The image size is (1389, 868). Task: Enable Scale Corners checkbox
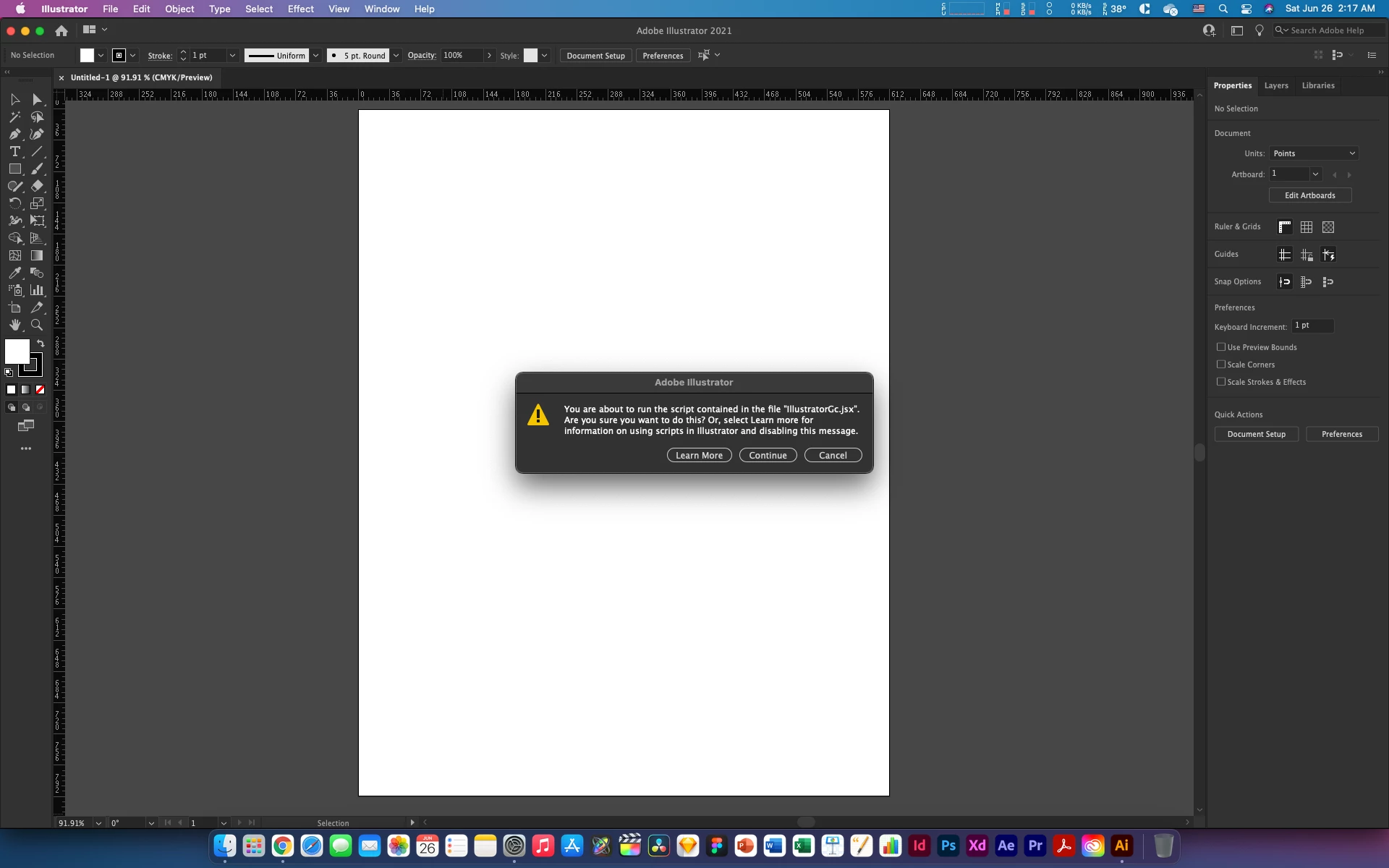tap(1221, 365)
